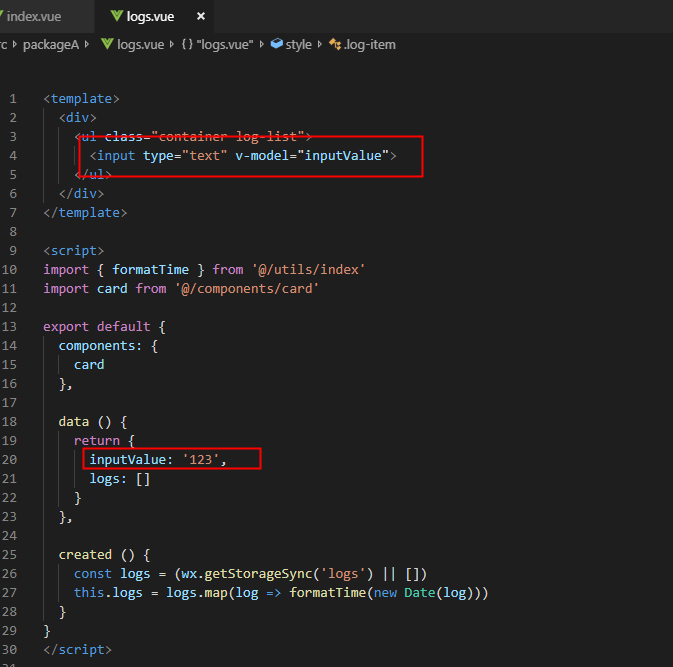673x667 pixels.
Task: Click the closing </div> tag
Action: (82, 194)
